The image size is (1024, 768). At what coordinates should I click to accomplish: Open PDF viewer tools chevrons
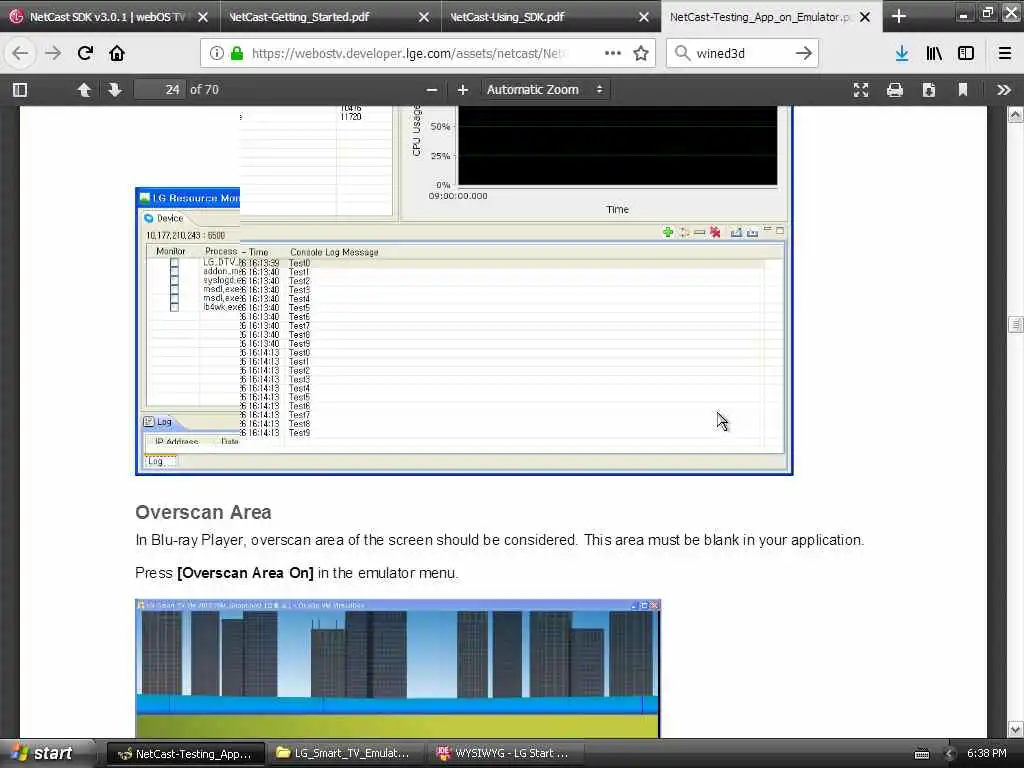click(x=1004, y=90)
